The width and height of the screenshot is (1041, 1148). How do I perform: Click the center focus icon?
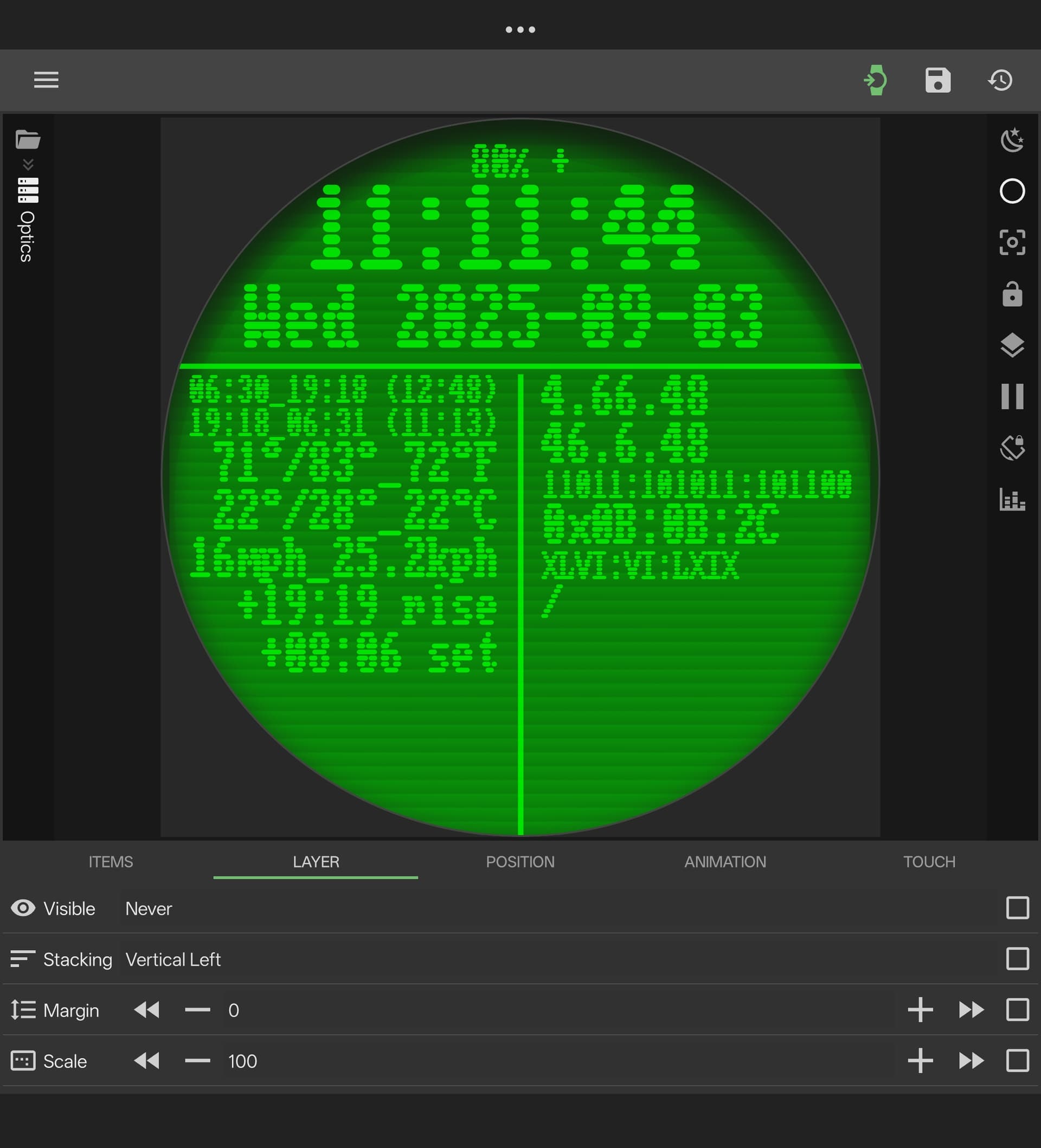(x=1012, y=242)
